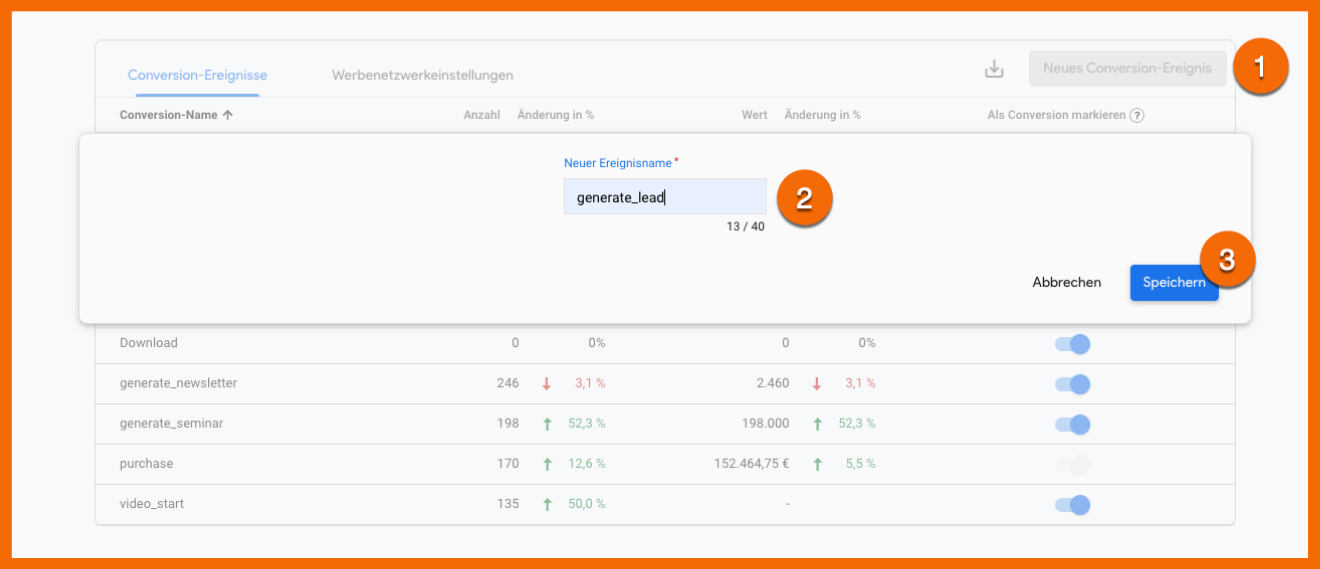This screenshot has height=569, width=1320.
Task: Click the Anzahl column header
Action: [x=481, y=115]
